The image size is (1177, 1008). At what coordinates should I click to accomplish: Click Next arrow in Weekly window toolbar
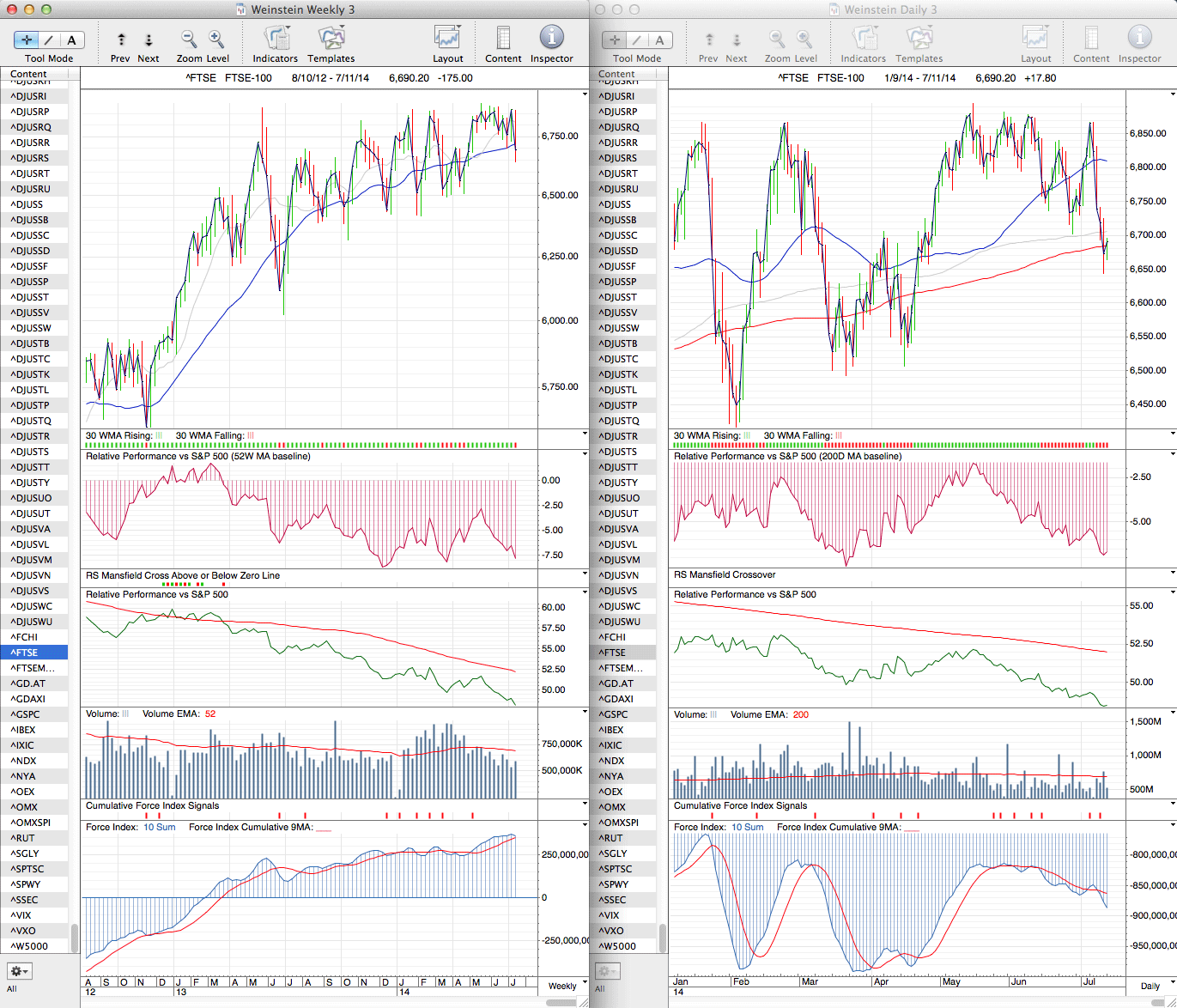[x=149, y=39]
